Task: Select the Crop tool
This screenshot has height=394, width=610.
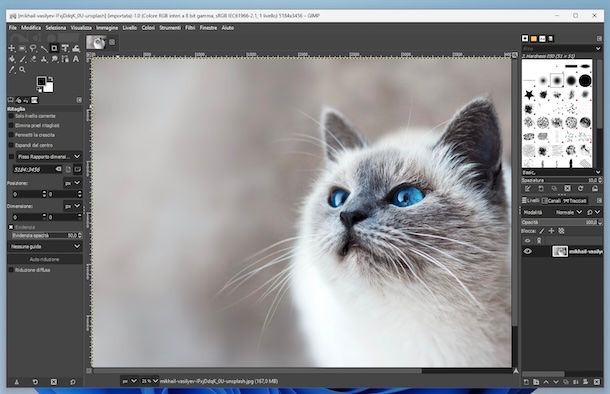Action: point(54,48)
